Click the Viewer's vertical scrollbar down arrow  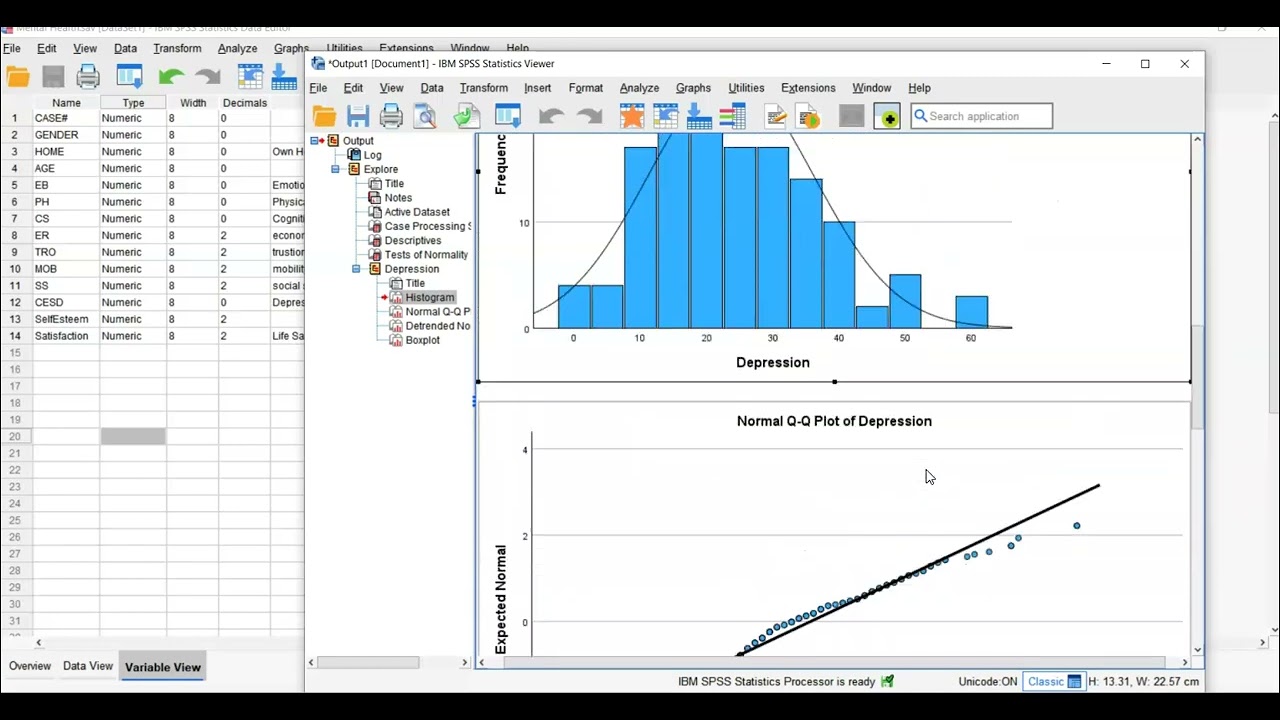click(x=1197, y=650)
